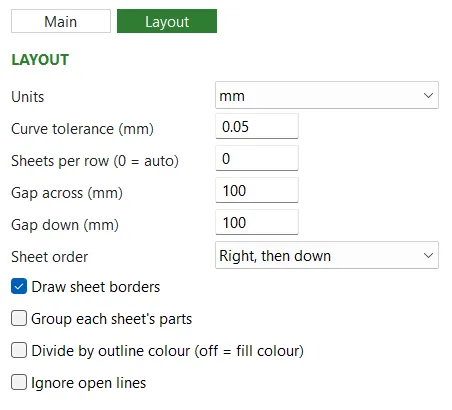452x410 pixels.
Task: Click the Gap down input field
Action: point(257,222)
